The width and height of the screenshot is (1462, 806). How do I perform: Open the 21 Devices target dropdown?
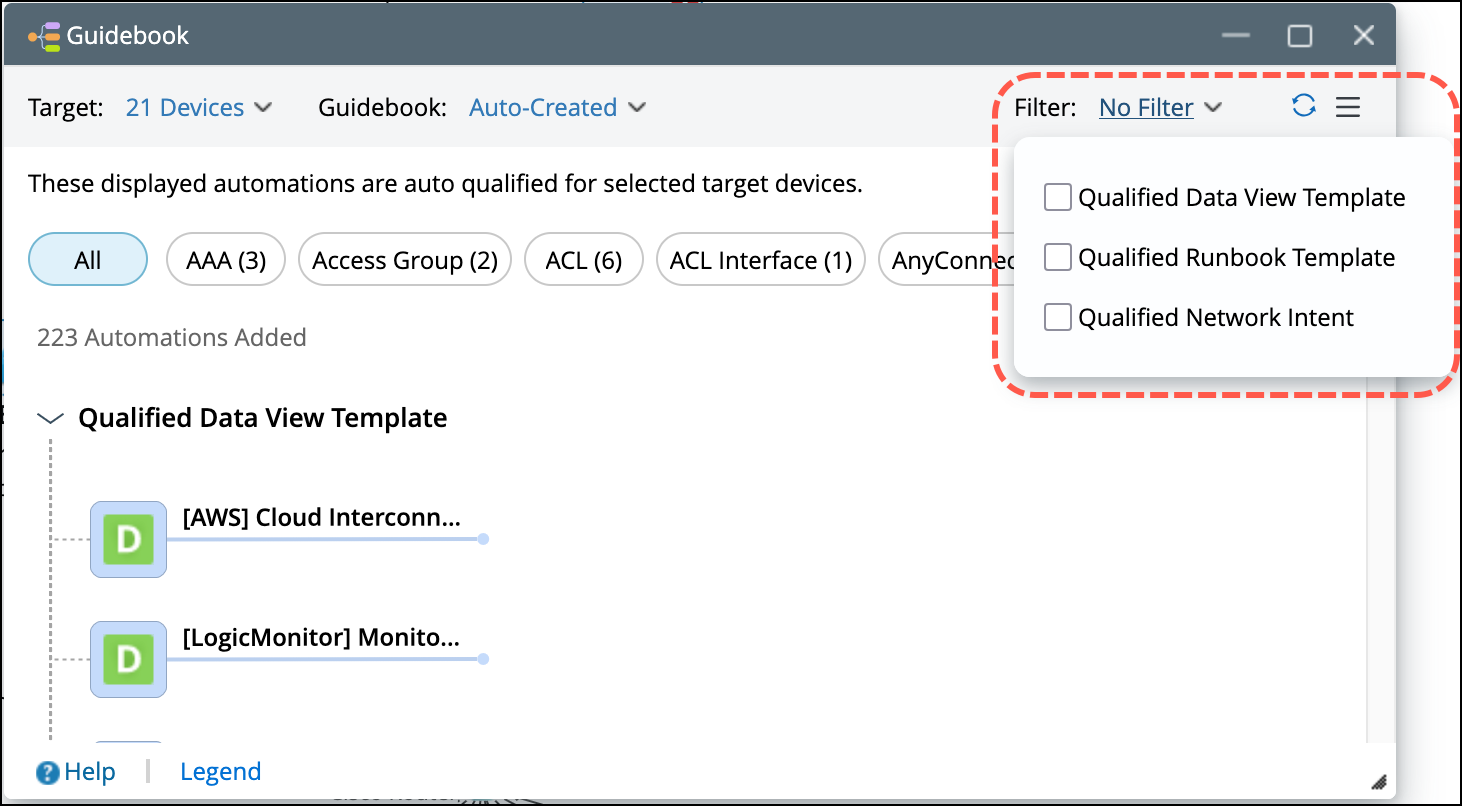(x=198, y=108)
